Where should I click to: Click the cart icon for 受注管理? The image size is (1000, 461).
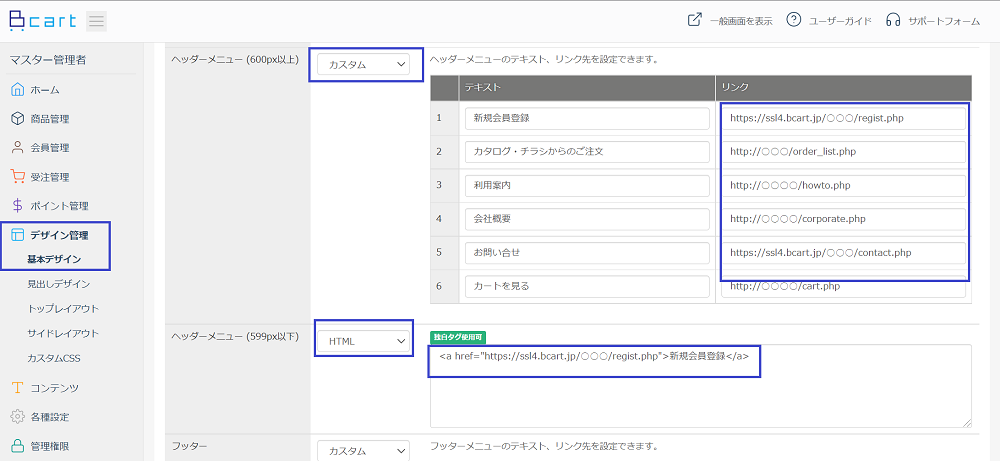point(18,177)
